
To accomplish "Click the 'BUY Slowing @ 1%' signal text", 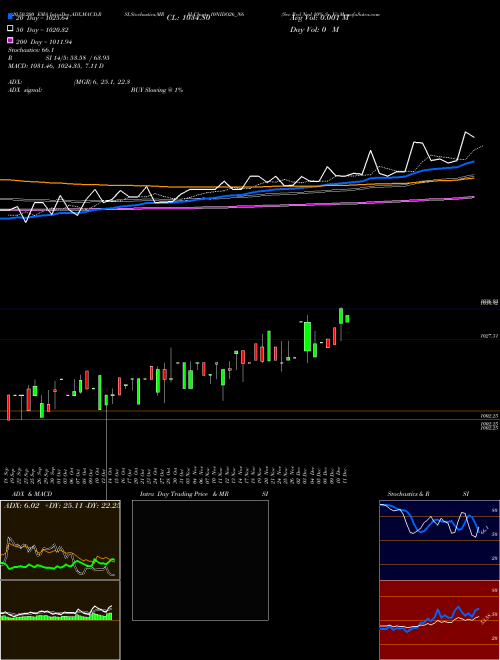I will [x=157, y=90].
